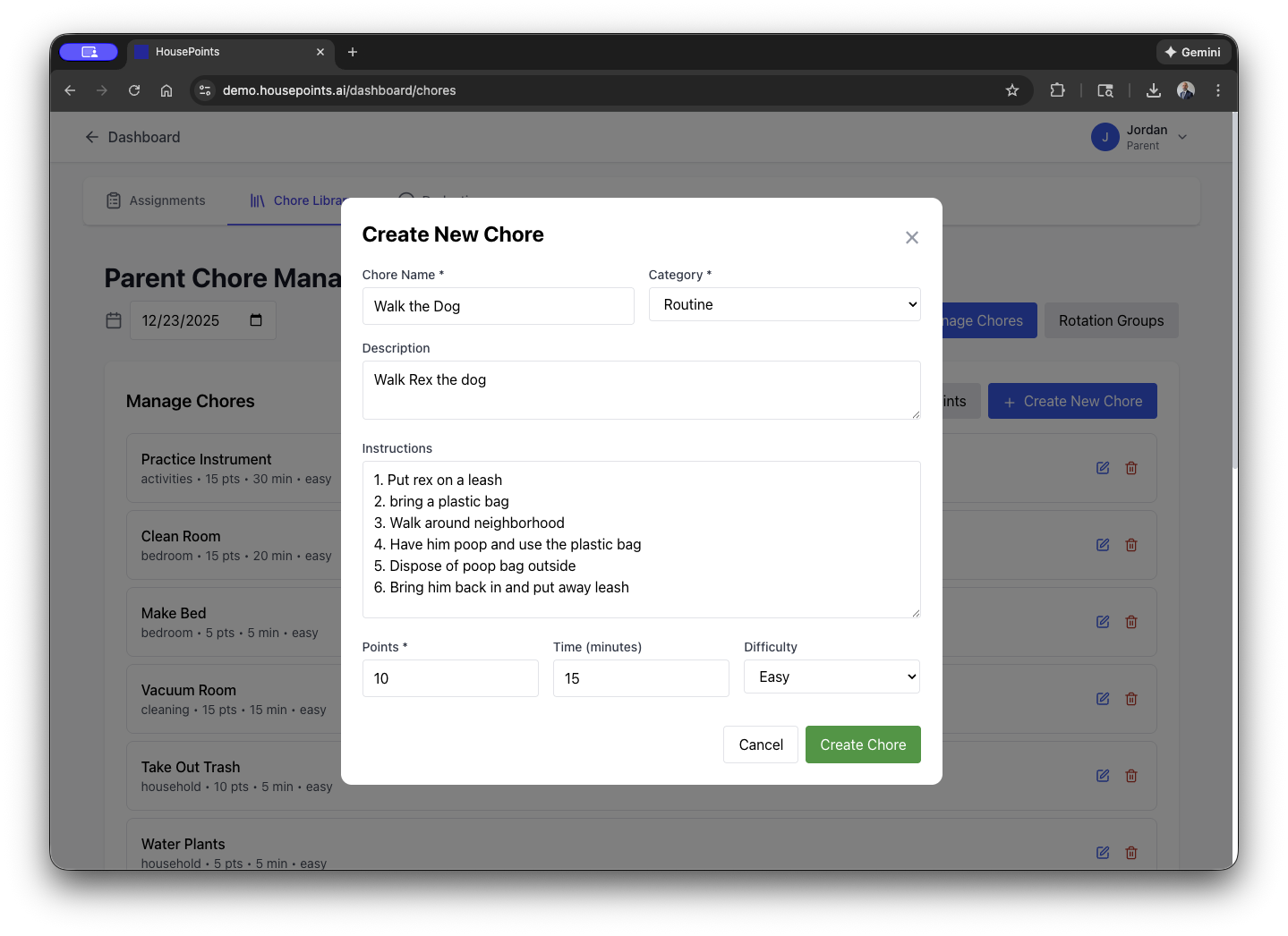The image size is (1288, 936).
Task: Switch to the Assignments tab
Action: coord(156,200)
